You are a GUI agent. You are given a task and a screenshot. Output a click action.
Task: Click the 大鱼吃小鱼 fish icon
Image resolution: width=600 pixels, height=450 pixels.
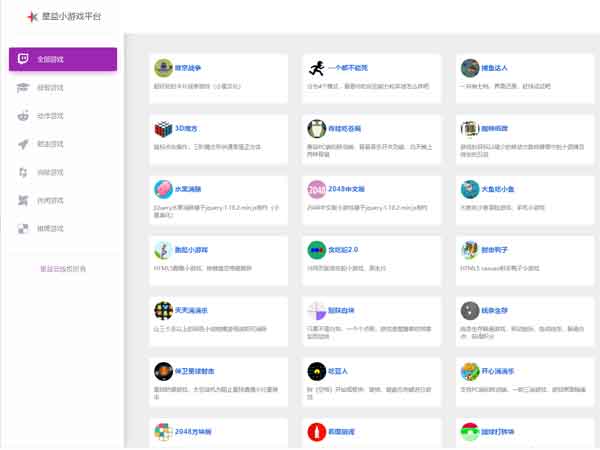pyautogui.click(x=468, y=189)
